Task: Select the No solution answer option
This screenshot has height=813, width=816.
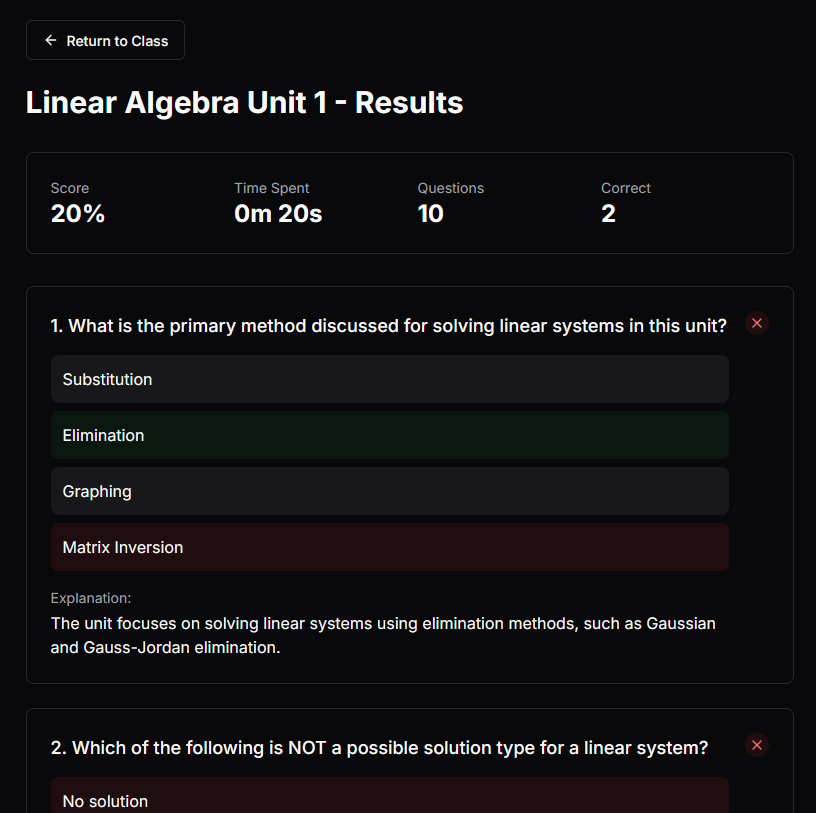Action: point(390,795)
